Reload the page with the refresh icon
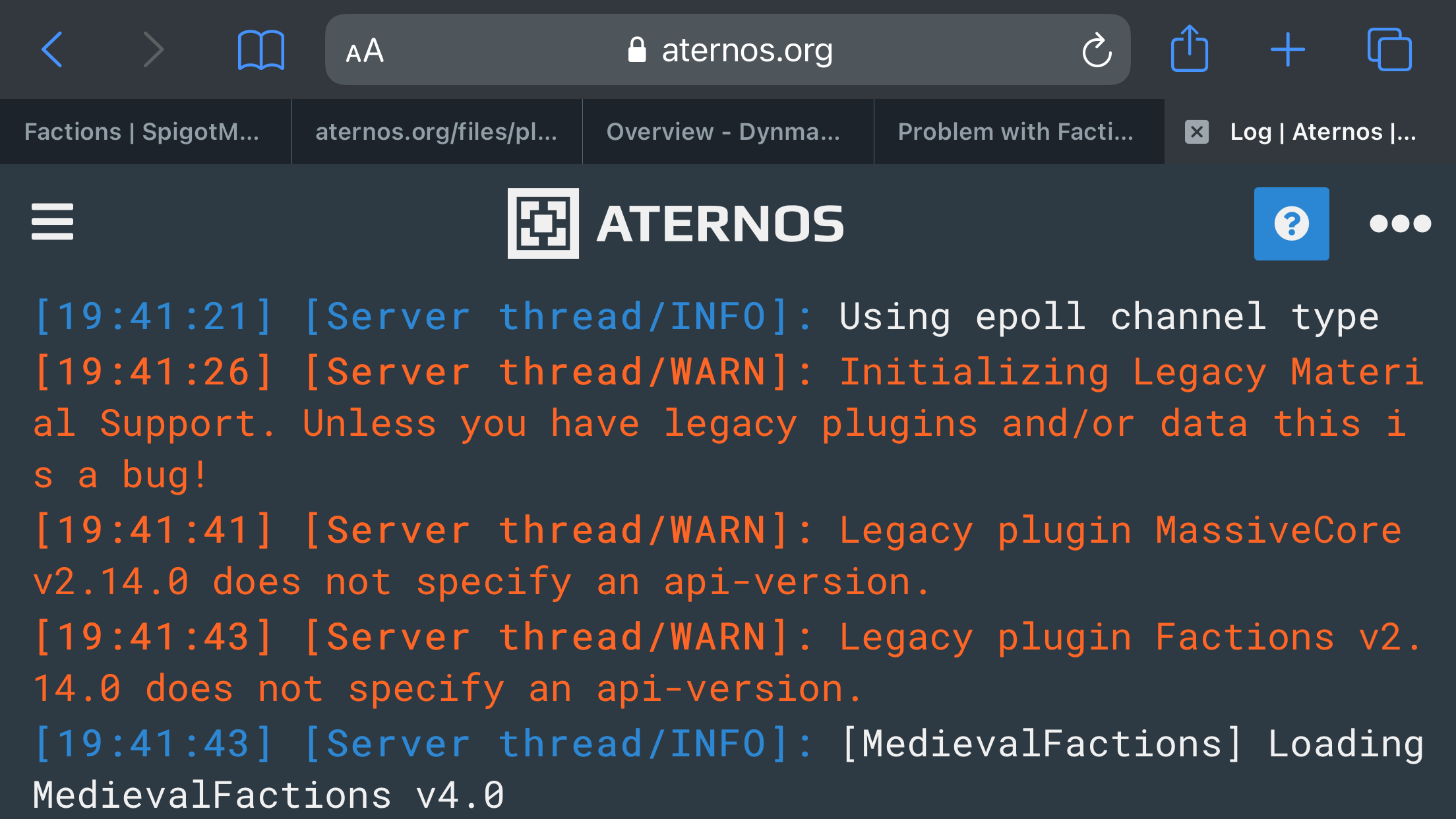 [x=1097, y=50]
